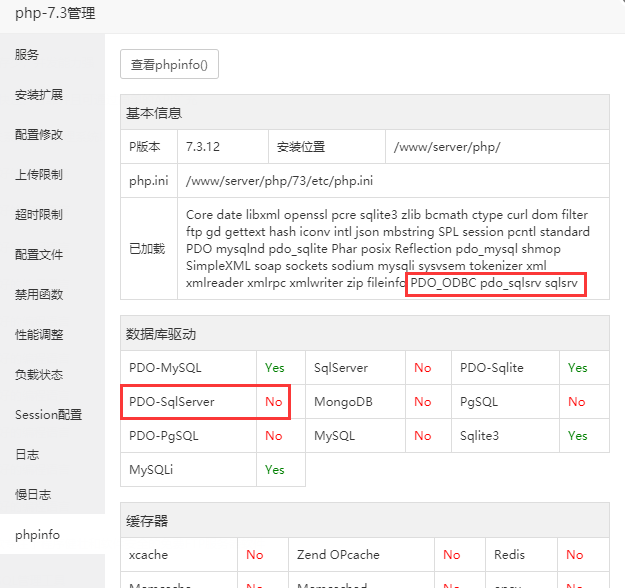Click the SqlServer cell
This screenshot has width=625, height=588.
point(355,368)
